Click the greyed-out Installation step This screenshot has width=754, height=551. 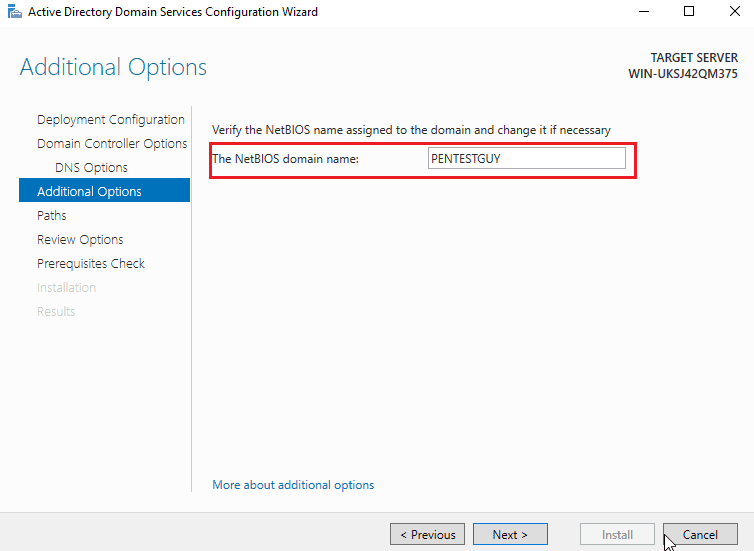(66, 288)
